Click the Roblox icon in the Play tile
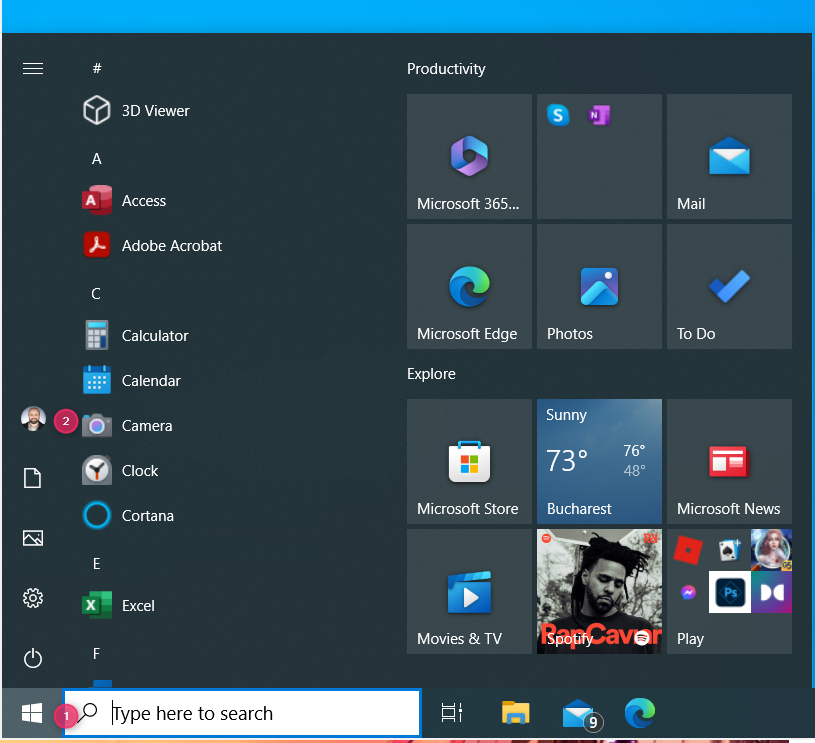This screenshot has width=815, height=743. (688, 550)
